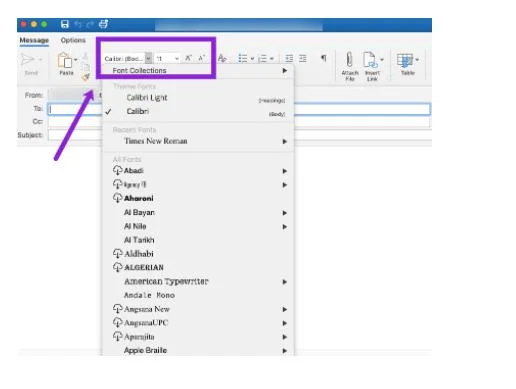Apply numbered list formatting
Screen dimensions: 516x389
tap(263, 59)
